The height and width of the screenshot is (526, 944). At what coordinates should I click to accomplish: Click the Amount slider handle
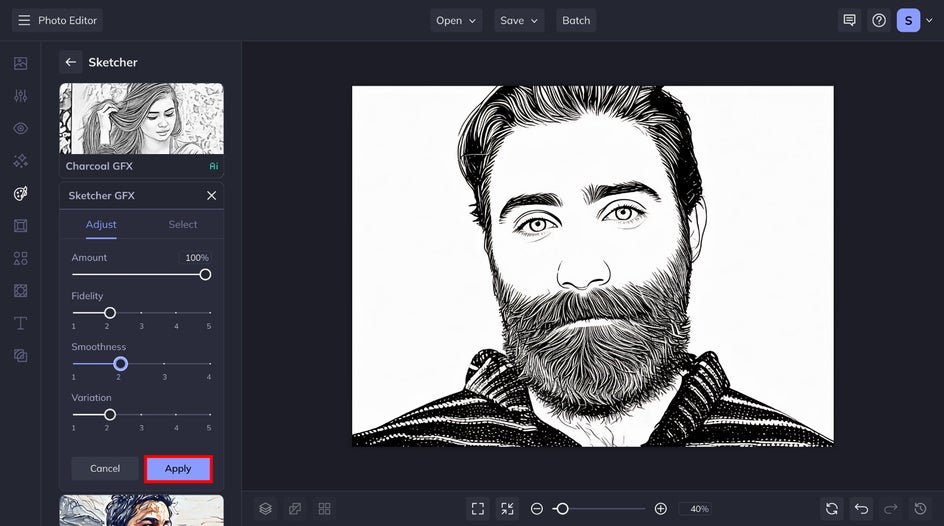coord(205,274)
